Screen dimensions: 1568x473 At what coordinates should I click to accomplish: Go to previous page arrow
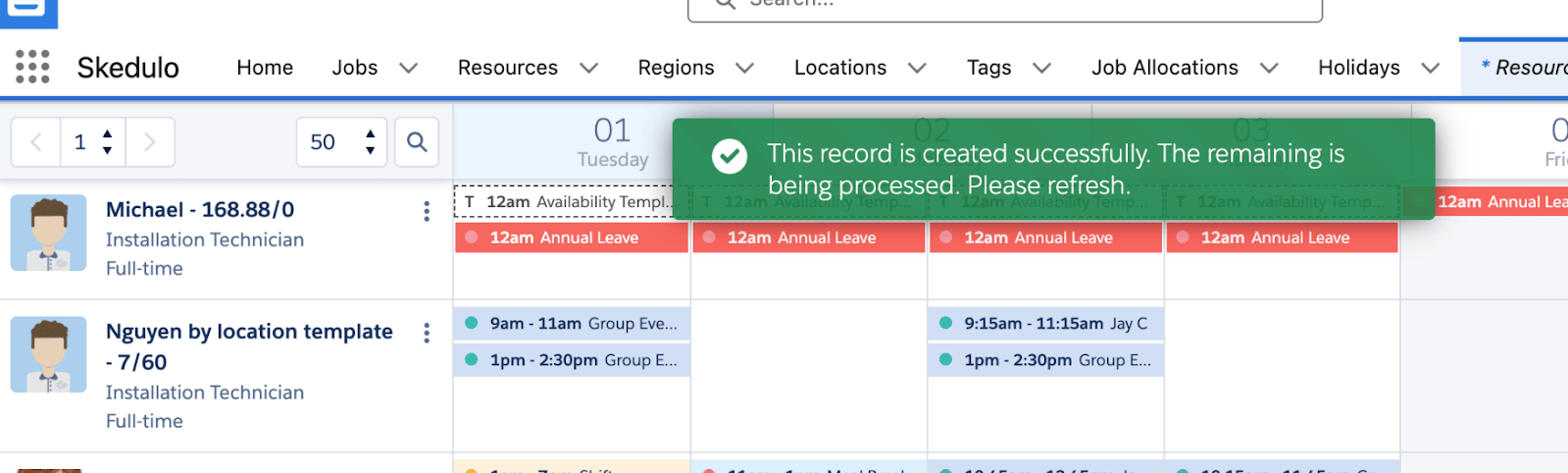[36, 142]
